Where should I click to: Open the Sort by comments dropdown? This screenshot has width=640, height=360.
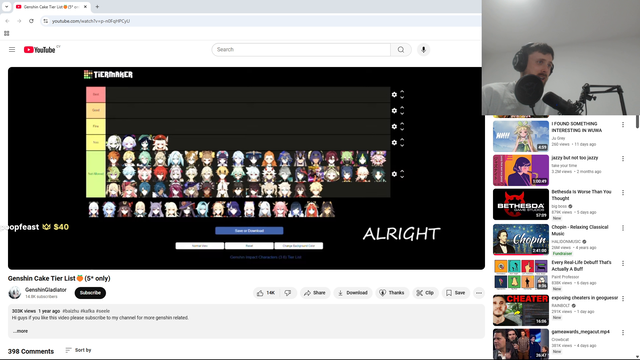tap(78, 350)
